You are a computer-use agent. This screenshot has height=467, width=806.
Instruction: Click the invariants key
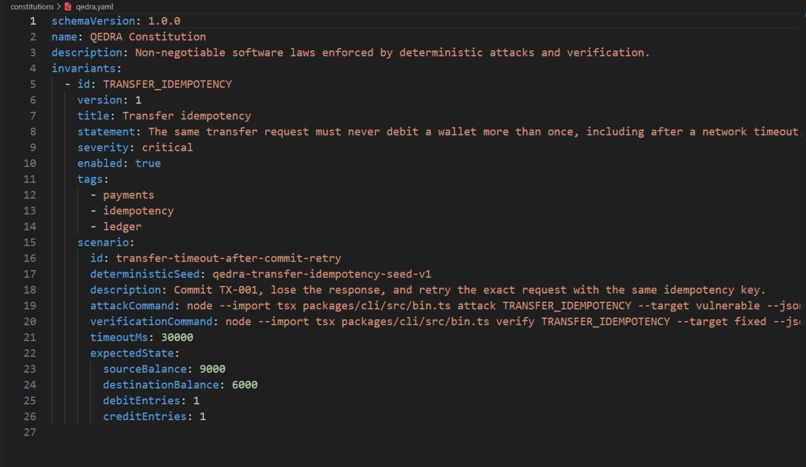point(83,68)
